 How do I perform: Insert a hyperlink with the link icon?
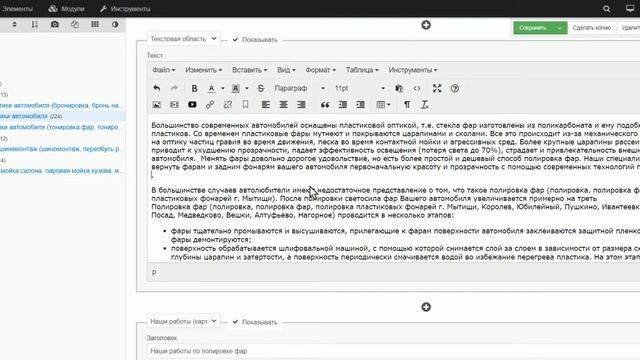(210, 105)
